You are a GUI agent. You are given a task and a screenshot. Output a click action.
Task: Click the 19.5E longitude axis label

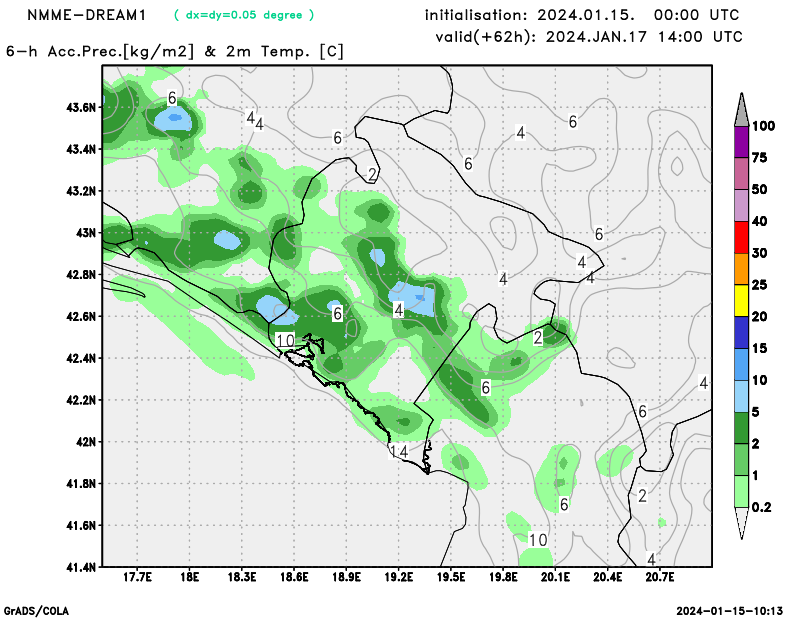click(x=451, y=577)
